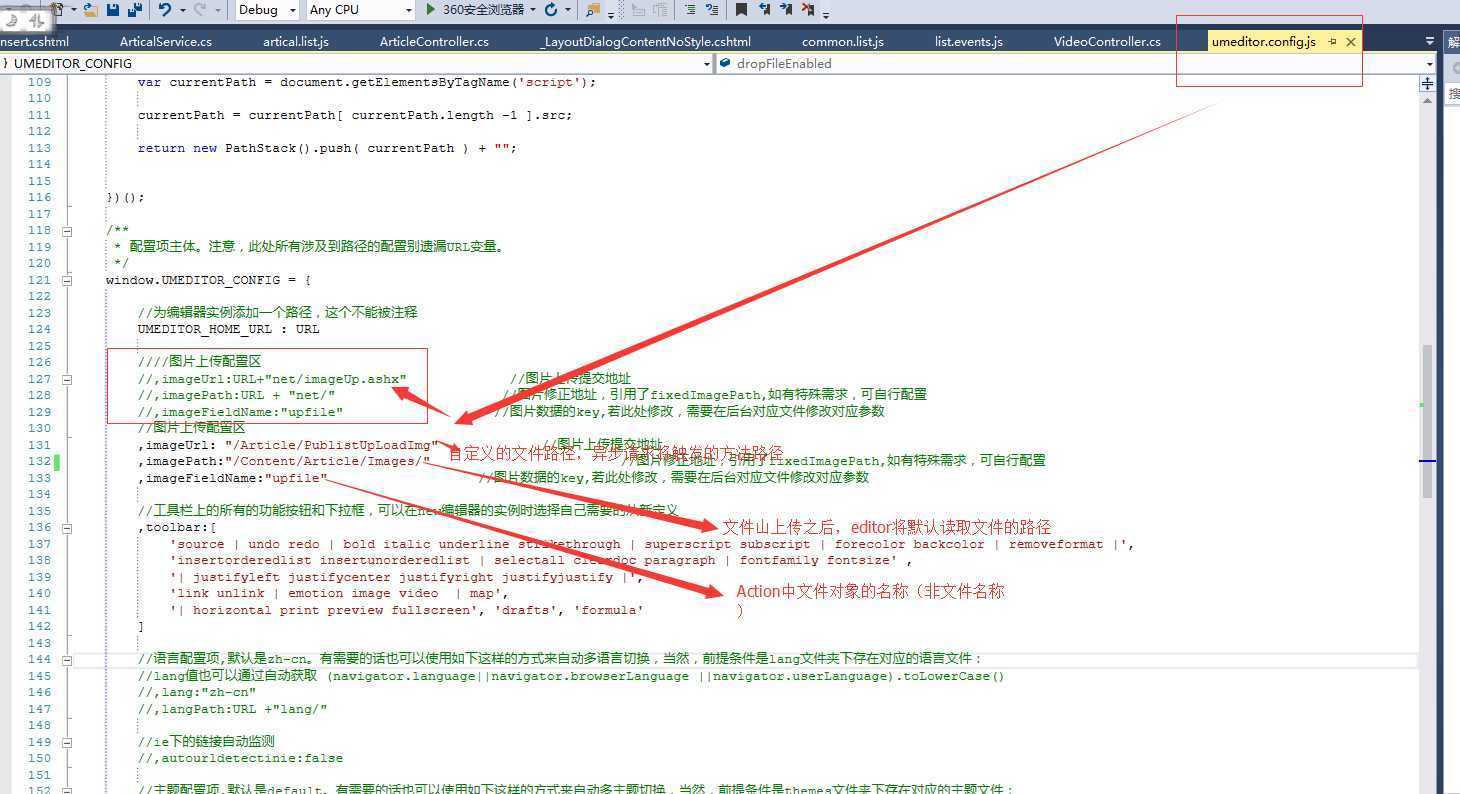The width and height of the screenshot is (1460, 794).
Task: Open the _LayoutDialogContentNoStyle.cshtml tab
Action: point(646,41)
